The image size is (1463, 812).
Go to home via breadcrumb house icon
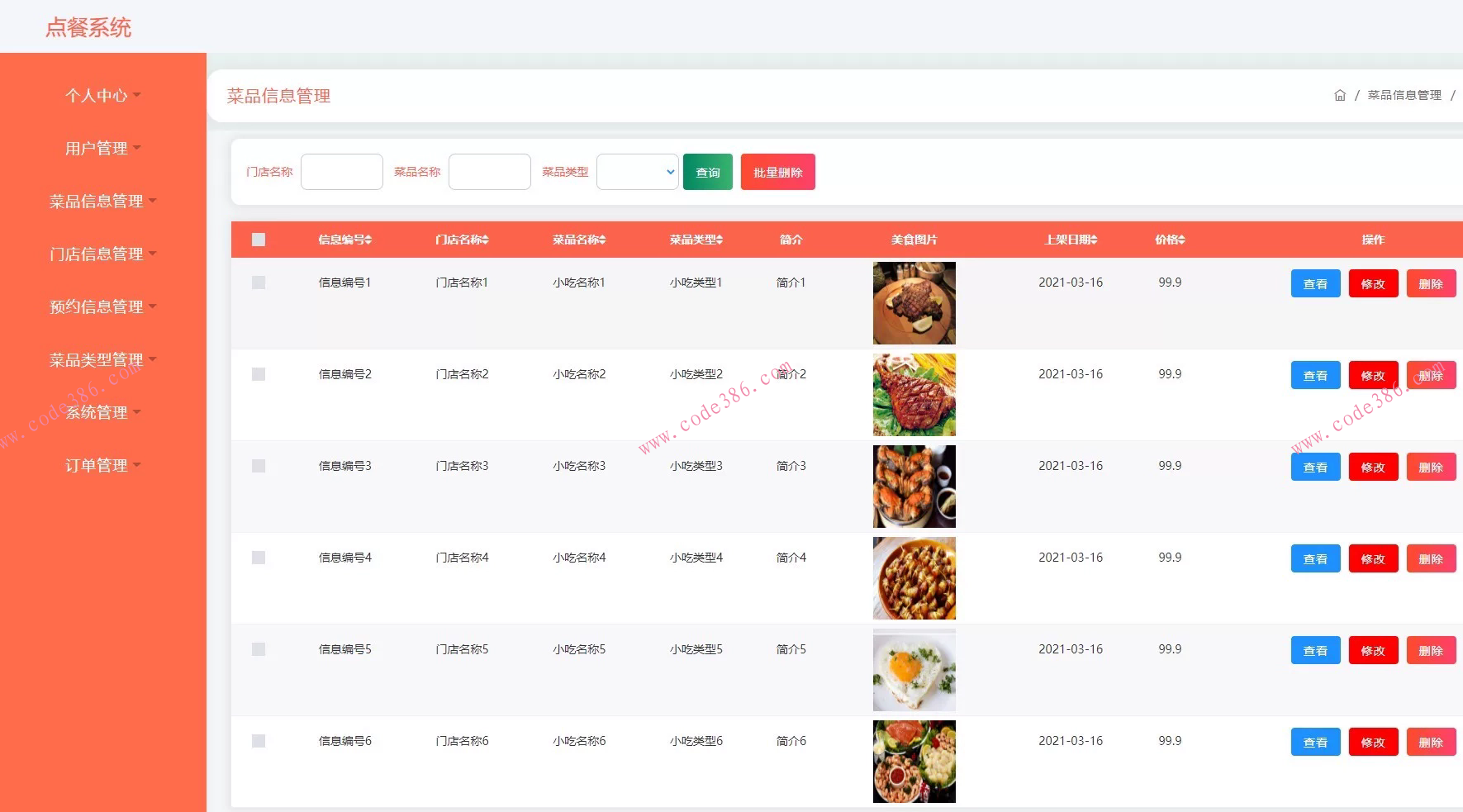click(1340, 95)
